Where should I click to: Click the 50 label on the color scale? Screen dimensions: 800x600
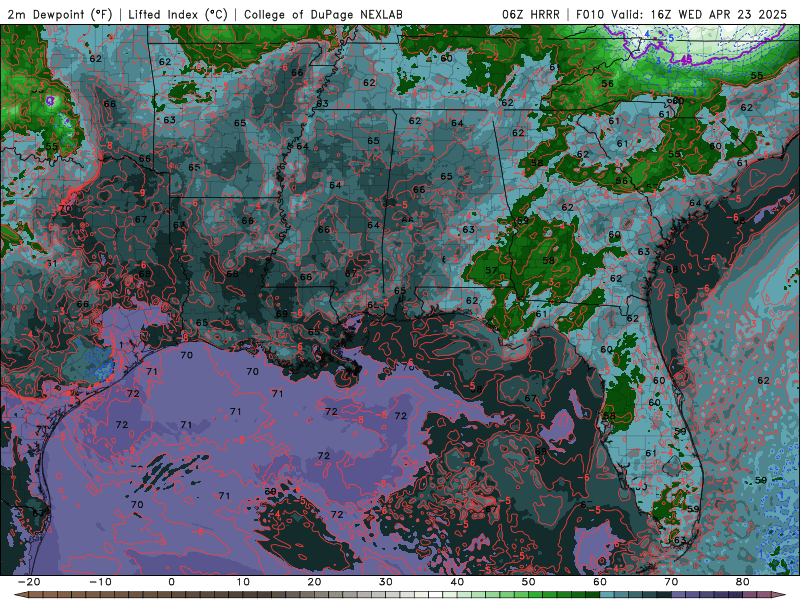[x=529, y=582]
